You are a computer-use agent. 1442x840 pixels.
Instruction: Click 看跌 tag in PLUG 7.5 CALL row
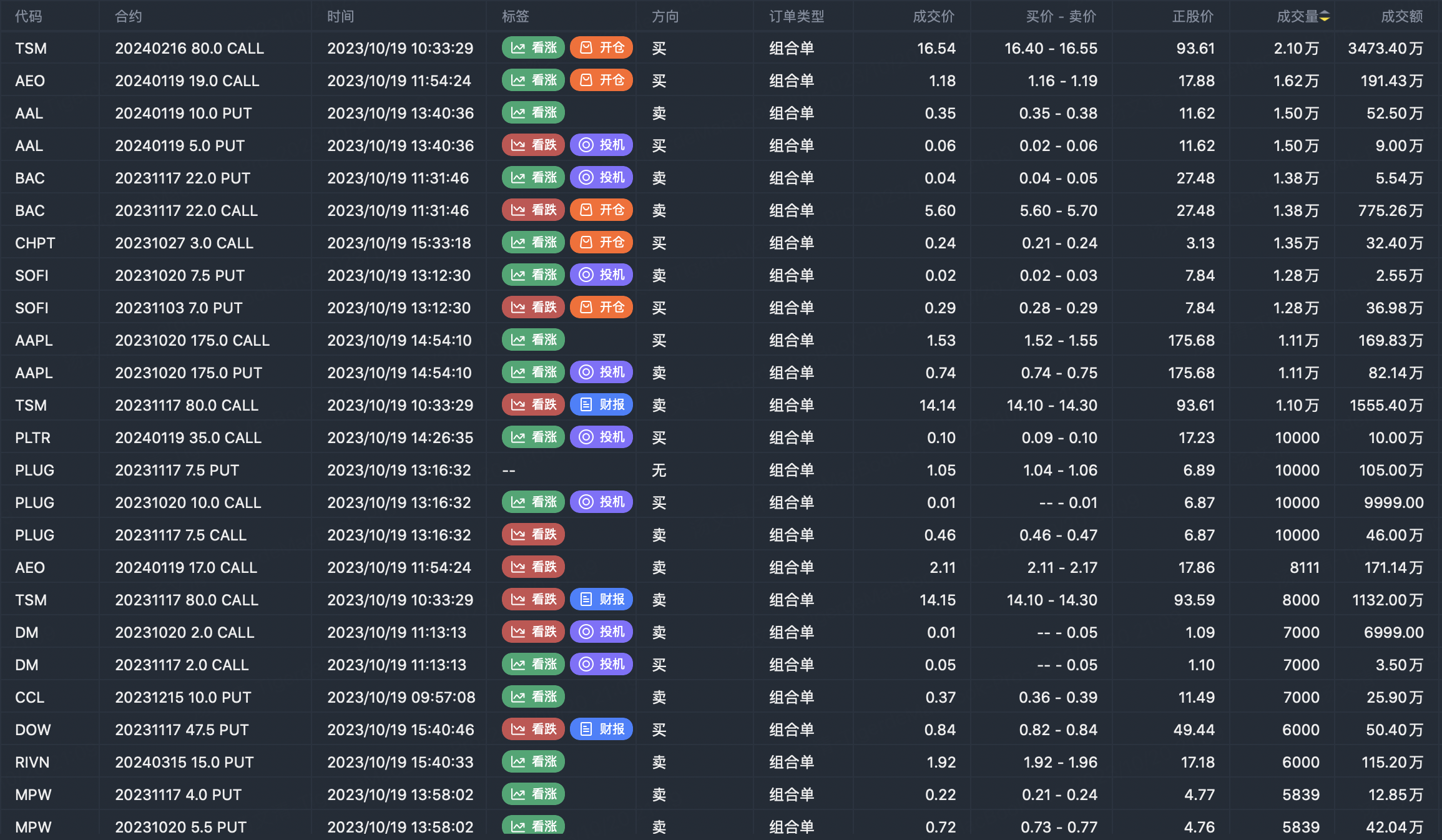[533, 535]
